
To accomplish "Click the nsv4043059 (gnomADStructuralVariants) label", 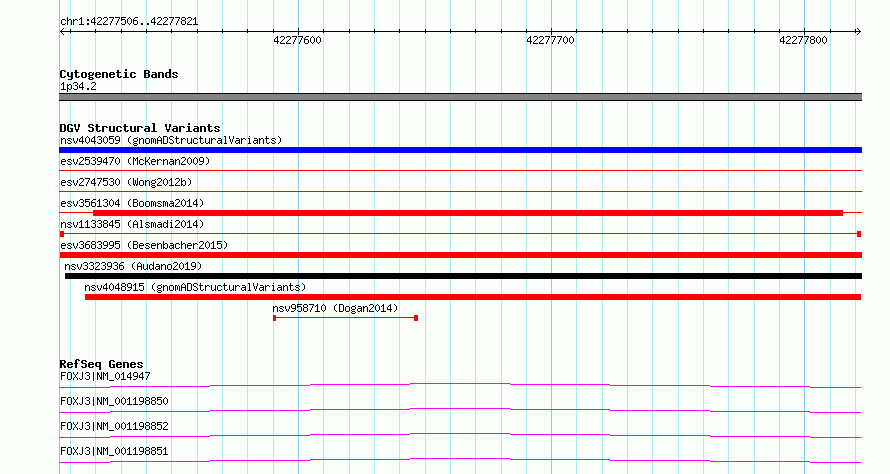I will pyautogui.click(x=171, y=140).
